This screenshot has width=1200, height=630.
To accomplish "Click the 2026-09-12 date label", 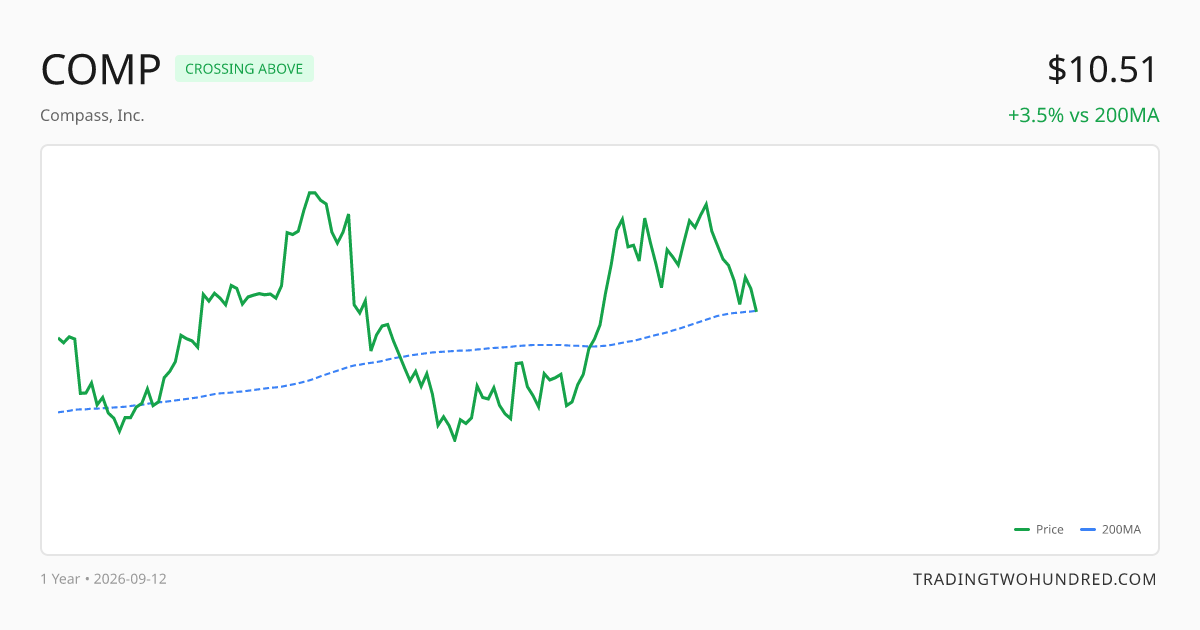I will [130, 579].
